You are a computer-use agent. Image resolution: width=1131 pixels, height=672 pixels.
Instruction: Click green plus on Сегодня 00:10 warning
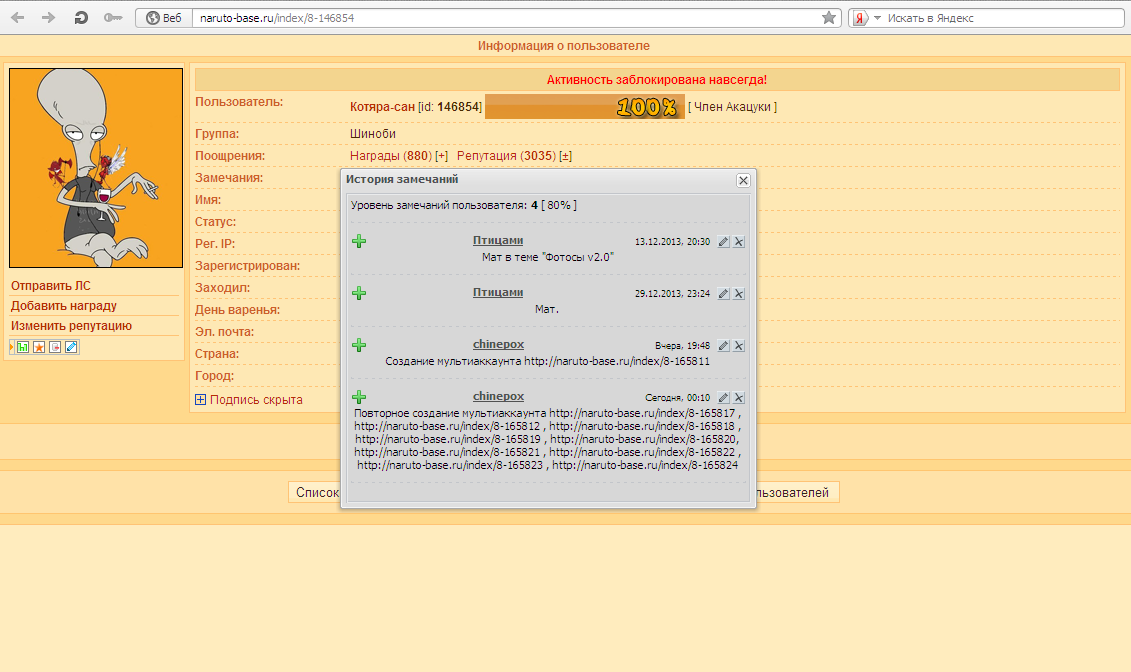point(358,397)
